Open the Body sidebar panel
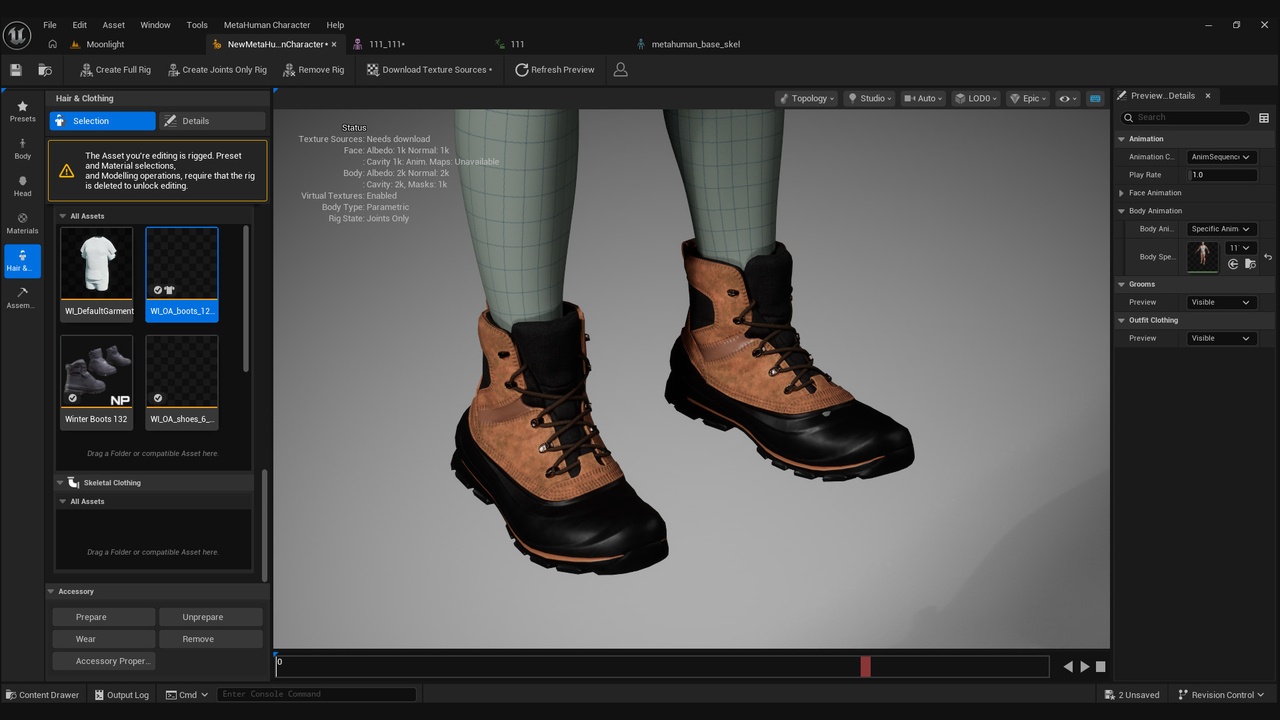This screenshot has width=1280, height=720. pos(22,149)
